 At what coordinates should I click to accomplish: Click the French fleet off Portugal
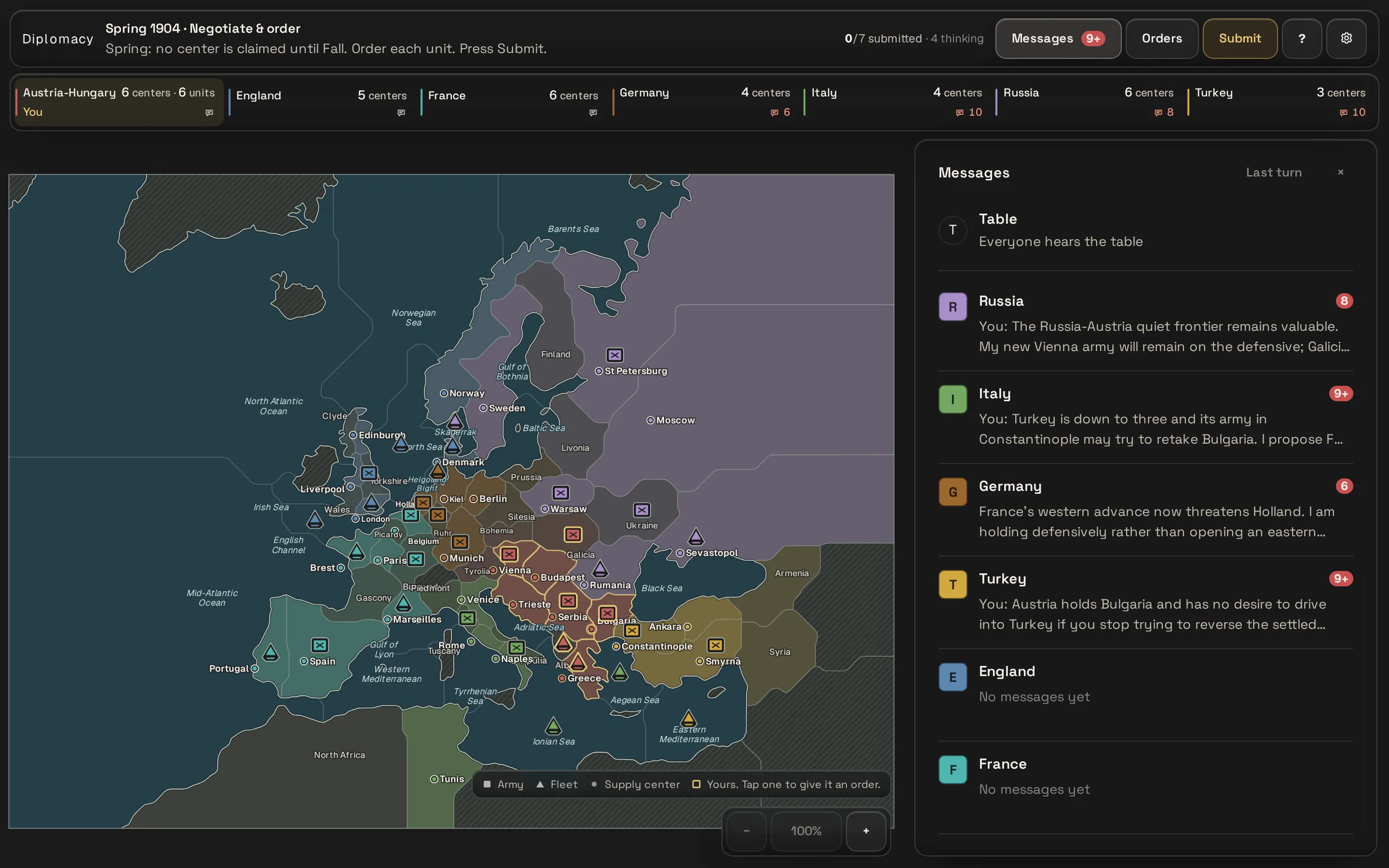point(271,653)
